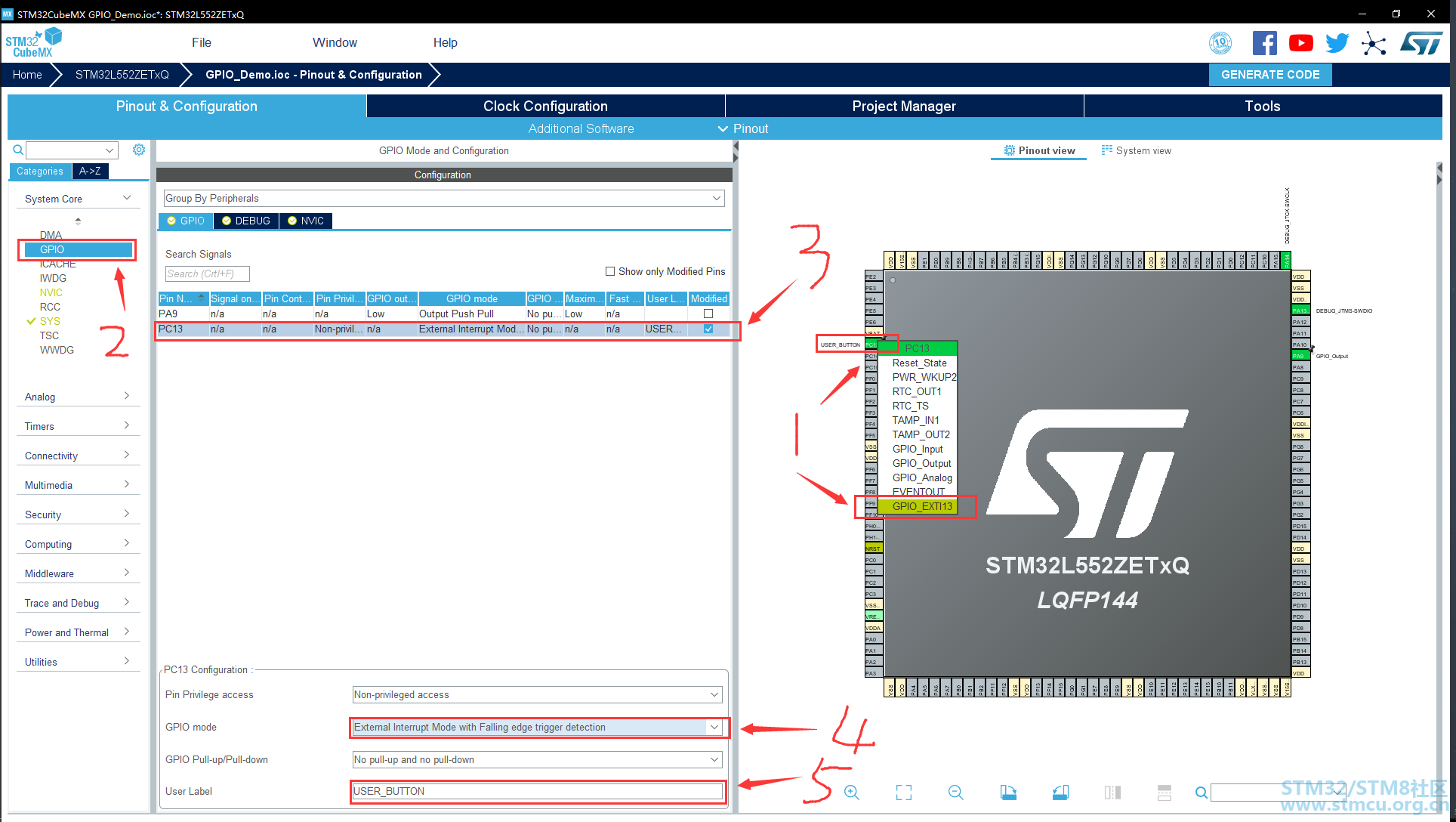Expand the Middleware category
Viewport: 1456px width, 822px height.
(78, 573)
